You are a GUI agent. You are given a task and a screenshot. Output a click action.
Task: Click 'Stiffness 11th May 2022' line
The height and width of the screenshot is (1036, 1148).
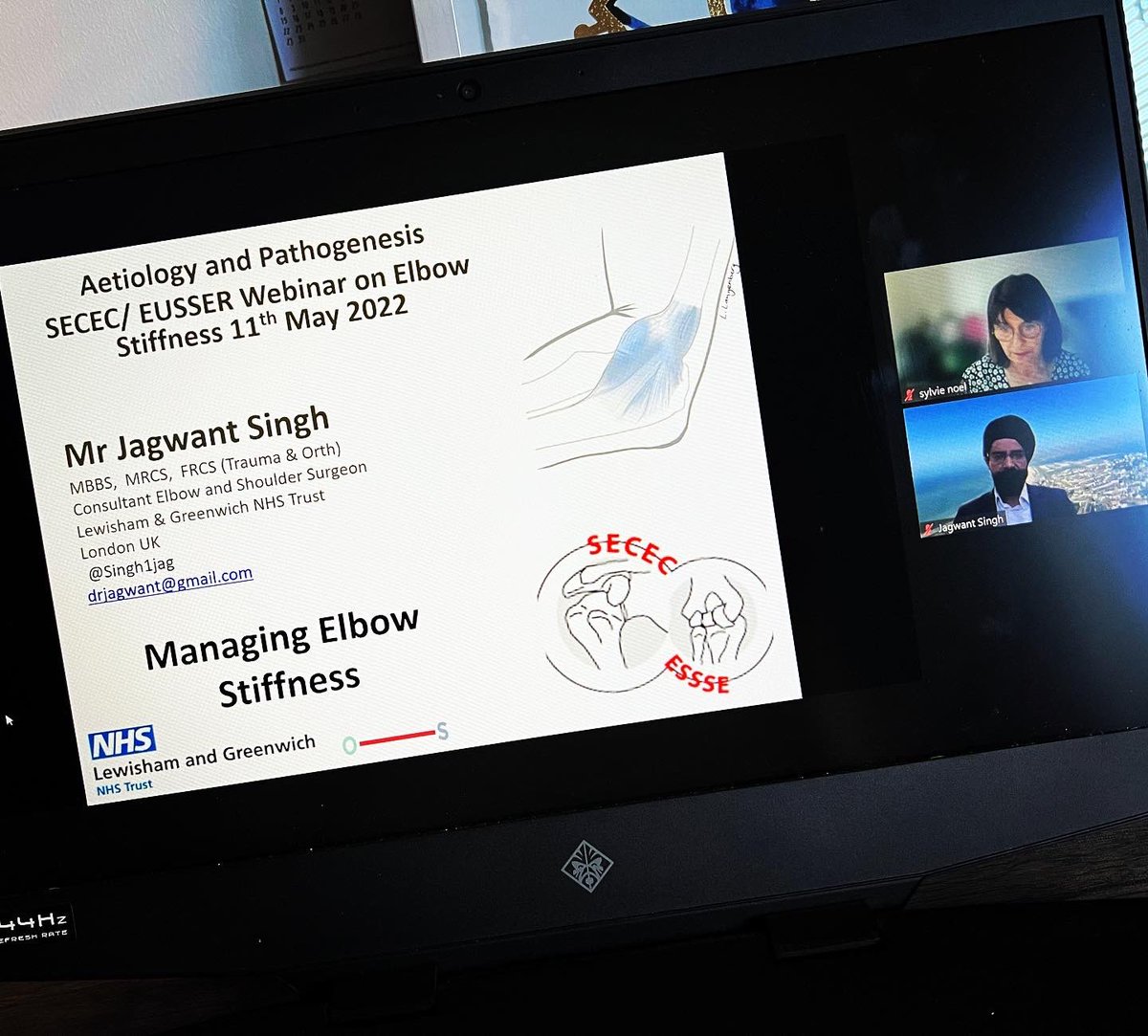coord(262,326)
